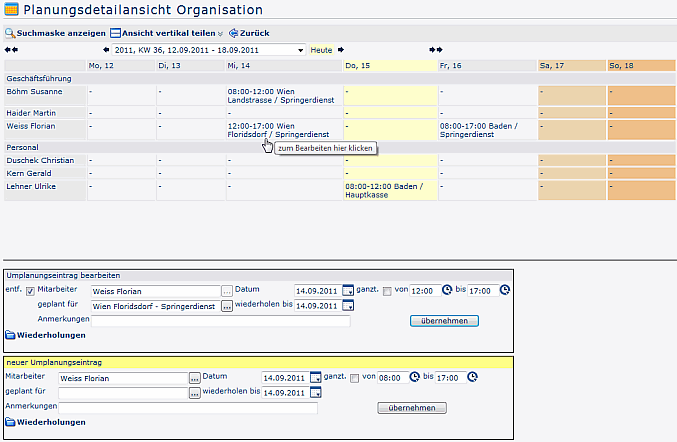Open Datum calendar picker in edit form
The height and width of the screenshot is (442, 677).
(348, 291)
